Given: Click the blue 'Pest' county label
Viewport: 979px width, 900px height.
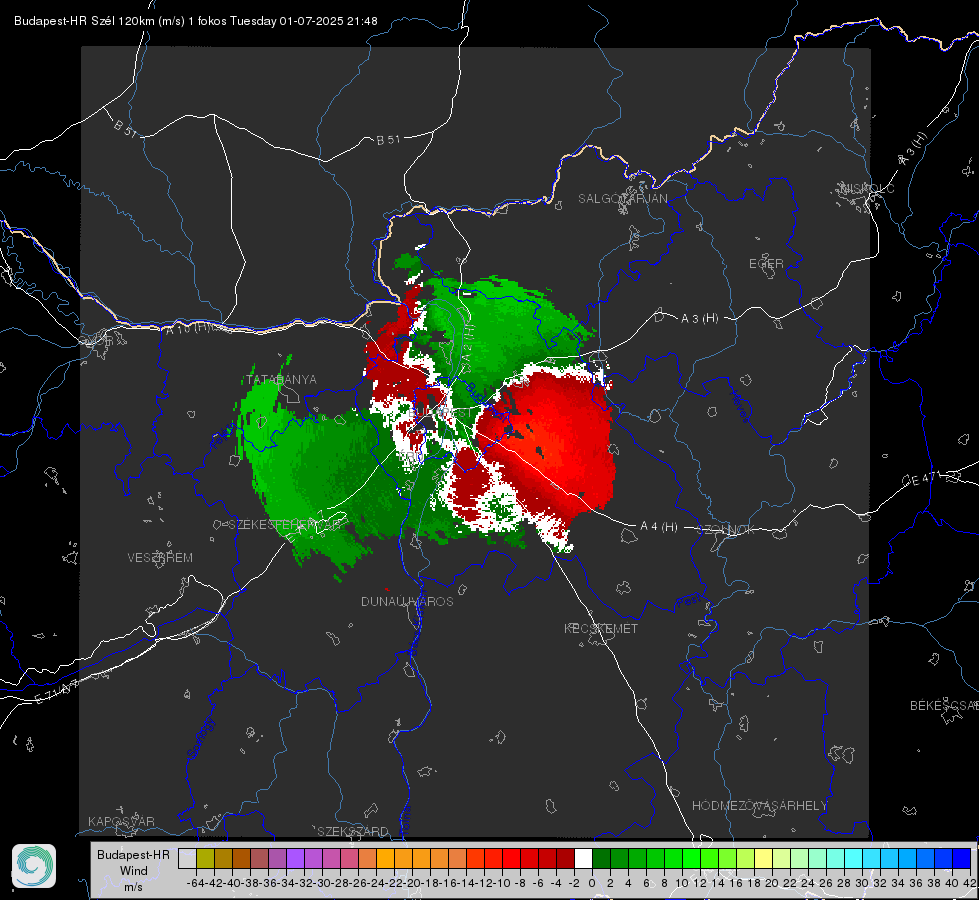Looking at the screenshot, I should (690, 602).
